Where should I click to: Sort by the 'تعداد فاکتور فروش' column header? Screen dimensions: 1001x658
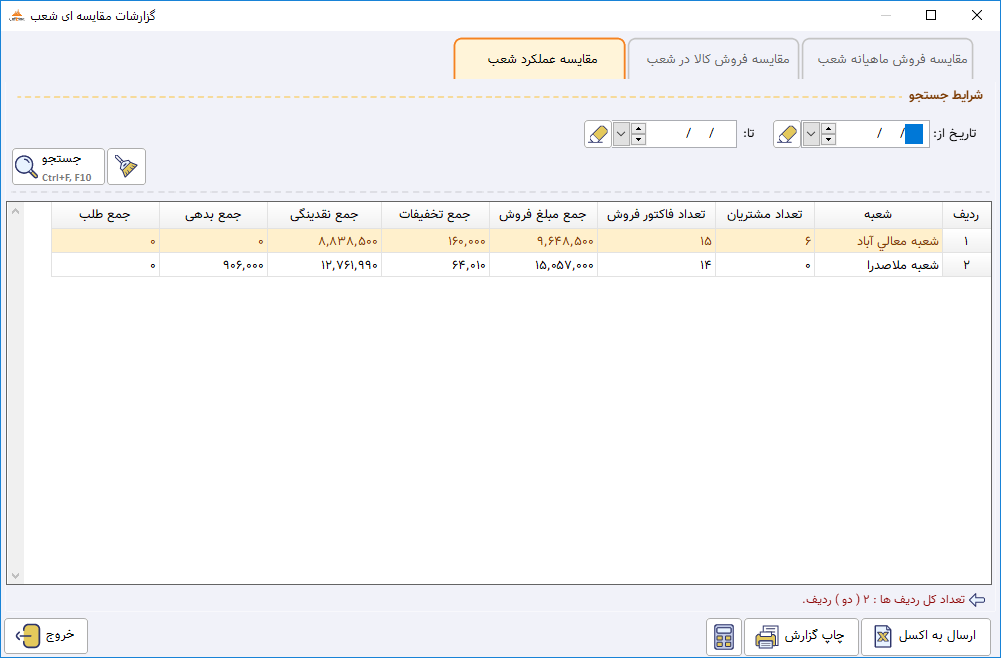tap(656, 215)
